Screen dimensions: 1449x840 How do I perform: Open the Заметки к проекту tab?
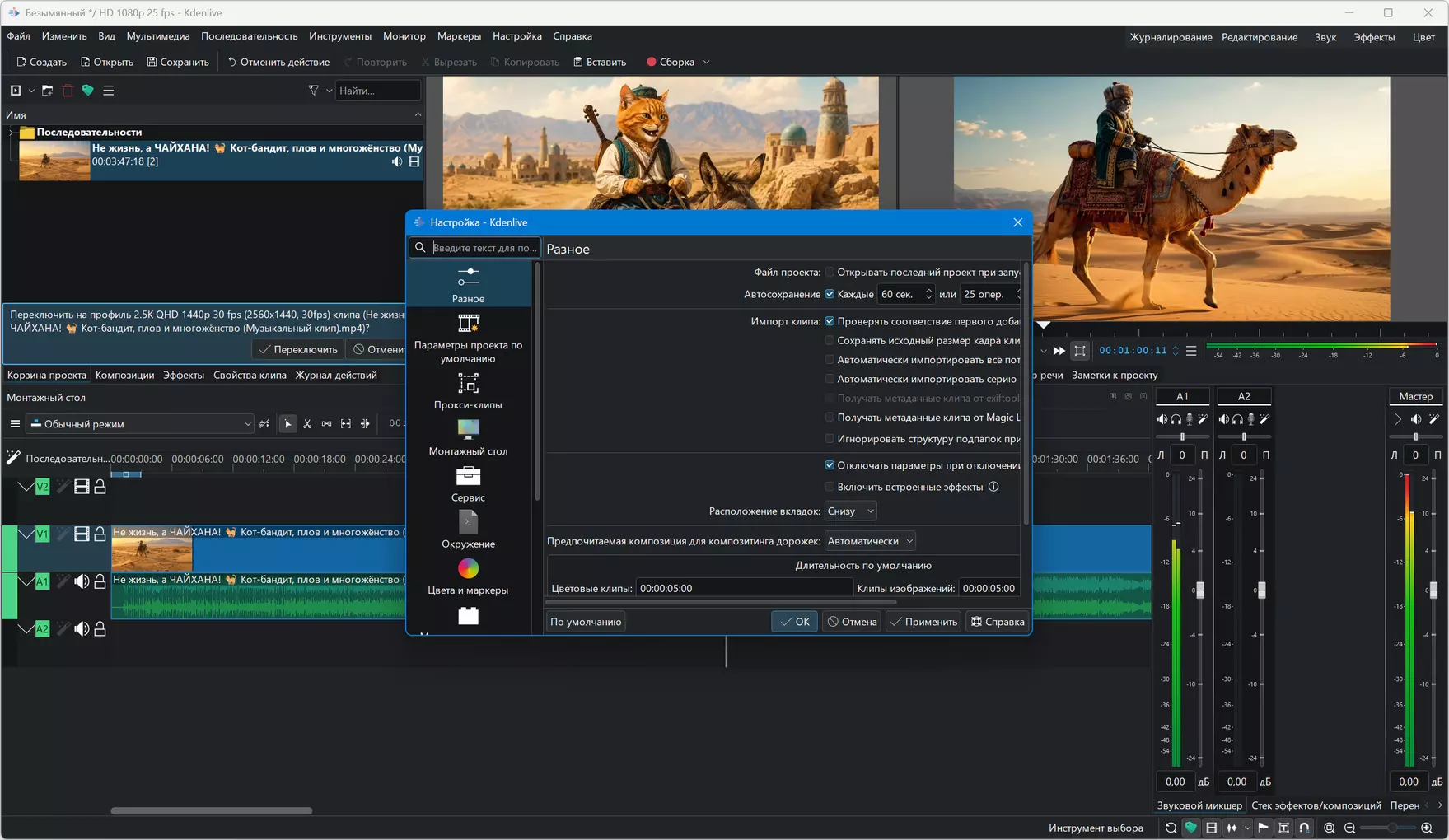coord(1115,375)
